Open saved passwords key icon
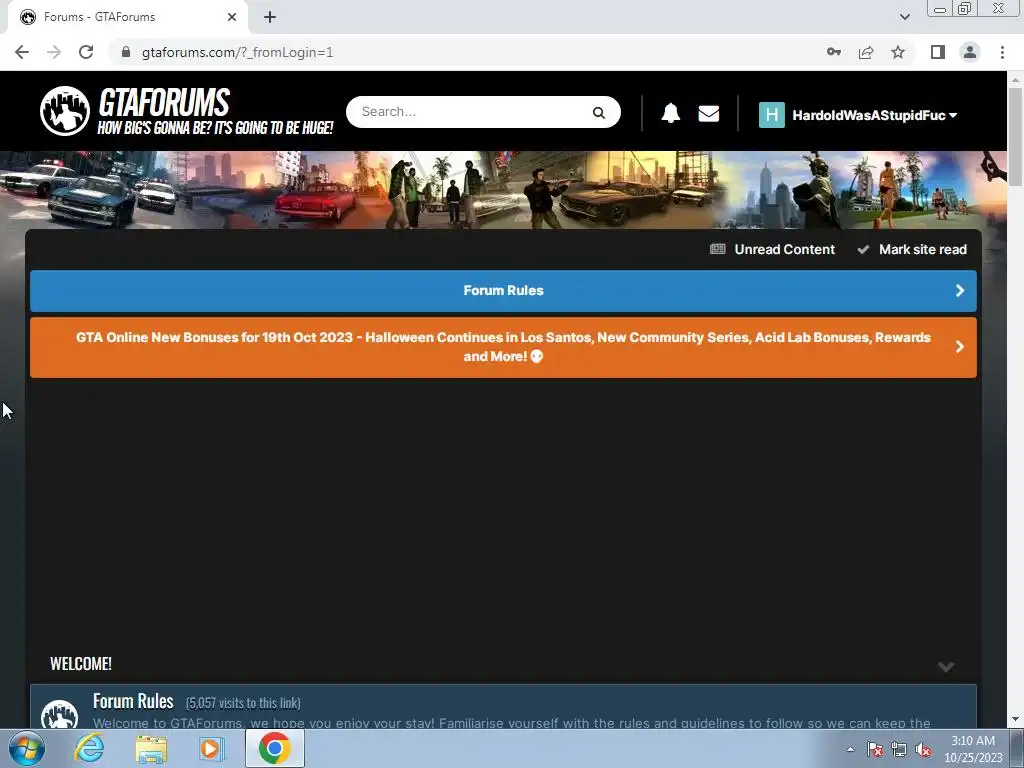The height and width of the screenshot is (768, 1024). click(x=833, y=52)
